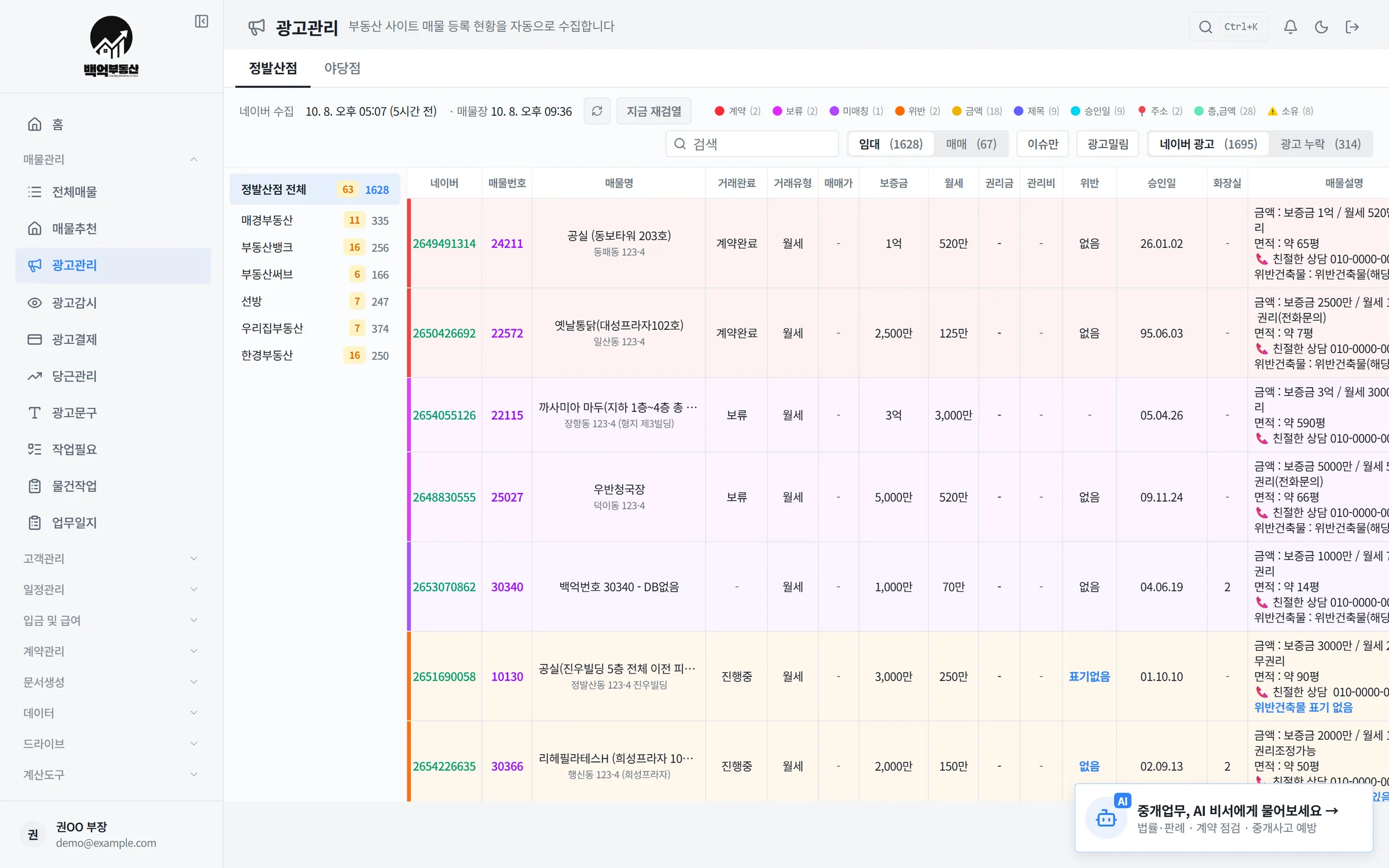Image resolution: width=1389 pixels, height=868 pixels.
Task: Open 전체매물 list menu
Action: point(113,192)
